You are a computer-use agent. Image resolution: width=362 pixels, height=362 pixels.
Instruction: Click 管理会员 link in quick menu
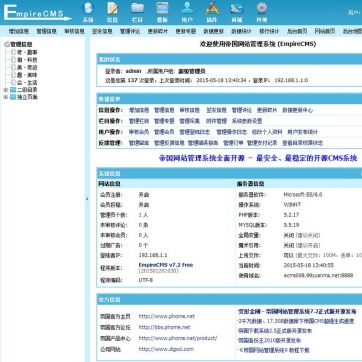[x=164, y=132]
